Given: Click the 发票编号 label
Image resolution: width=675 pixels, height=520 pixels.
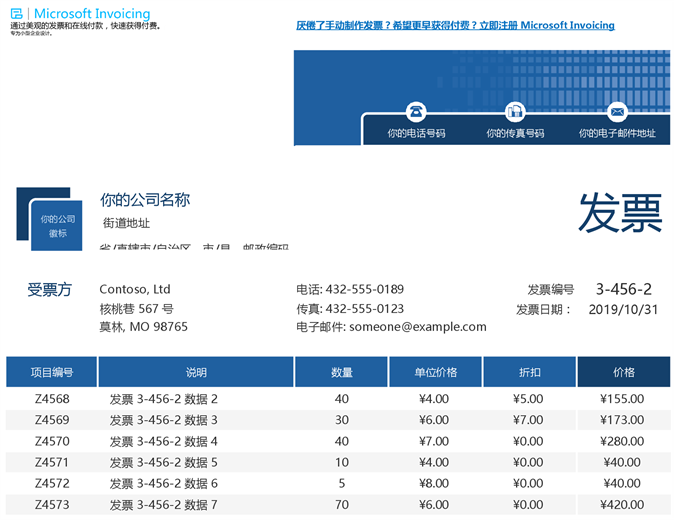Looking at the screenshot, I should pyautogui.click(x=551, y=290).
